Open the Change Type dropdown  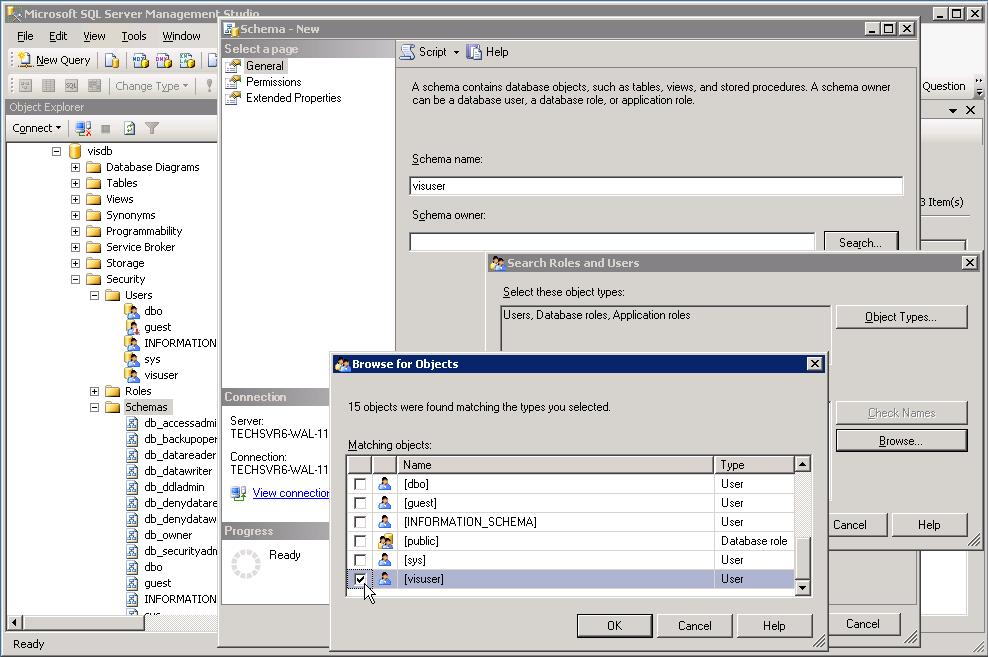pyautogui.click(x=152, y=86)
